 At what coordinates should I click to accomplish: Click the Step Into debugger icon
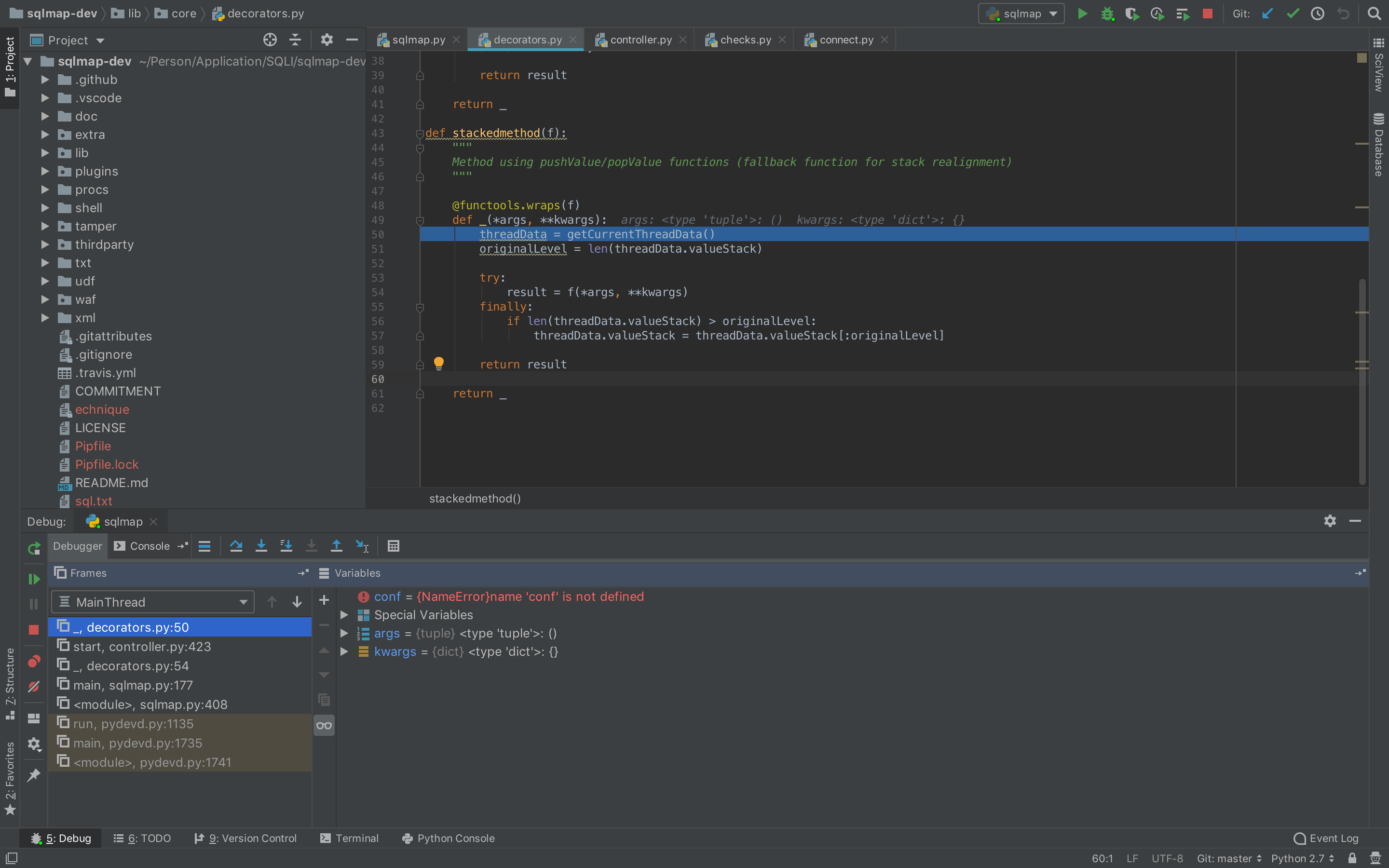click(261, 546)
